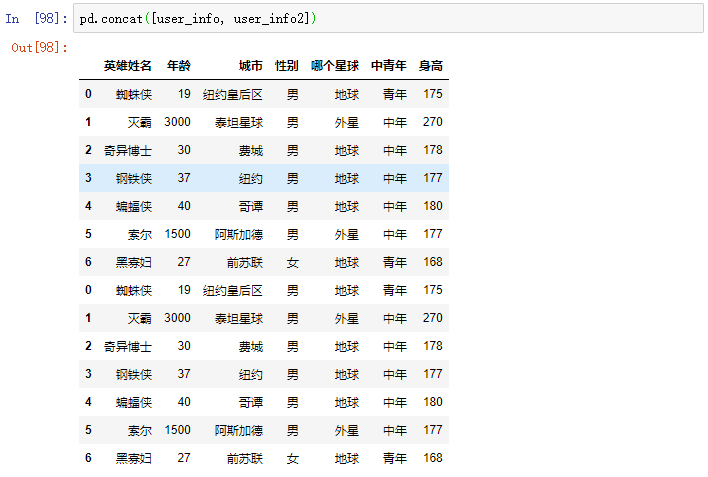Select the second occurrence of height 180
The image size is (708, 477).
[433, 402]
